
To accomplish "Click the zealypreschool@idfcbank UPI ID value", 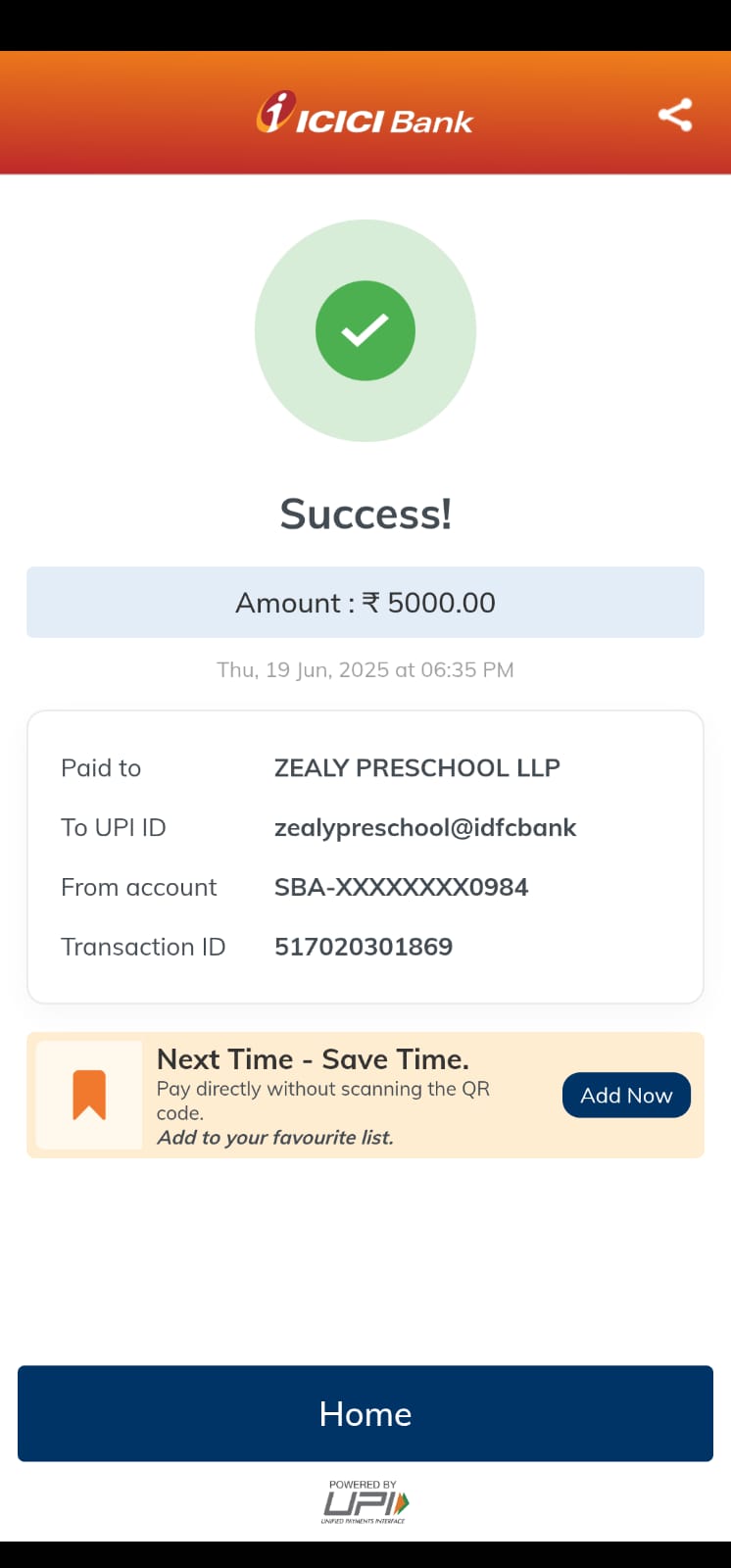I will [x=425, y=828].
